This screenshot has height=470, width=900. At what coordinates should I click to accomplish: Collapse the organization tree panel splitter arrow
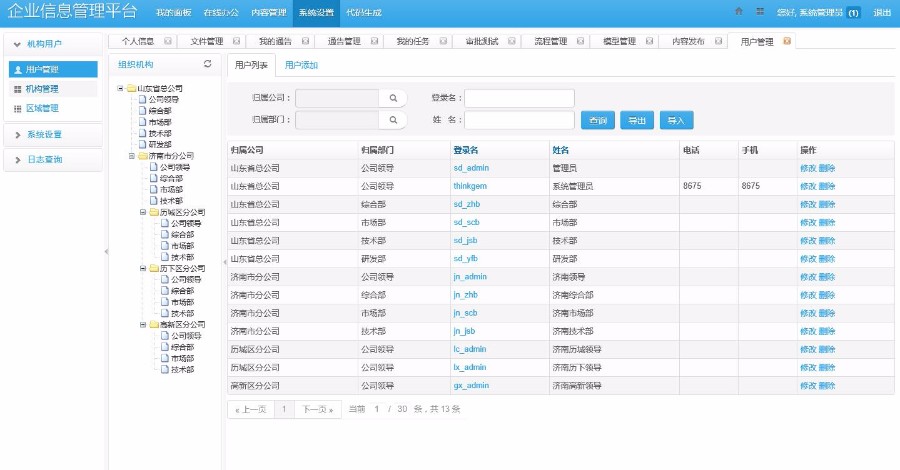click(224, 262)
